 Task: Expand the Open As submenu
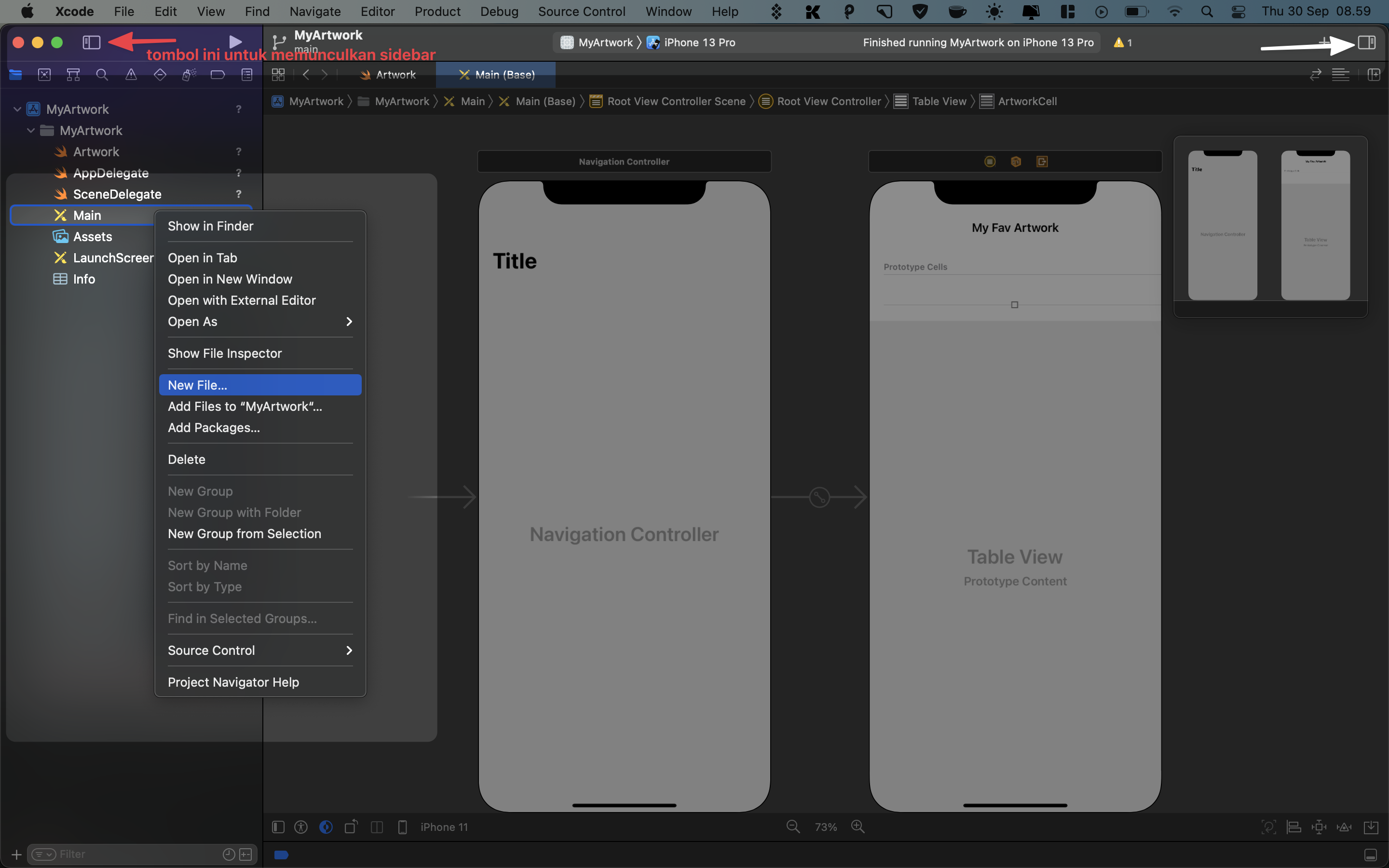point(260,322)
